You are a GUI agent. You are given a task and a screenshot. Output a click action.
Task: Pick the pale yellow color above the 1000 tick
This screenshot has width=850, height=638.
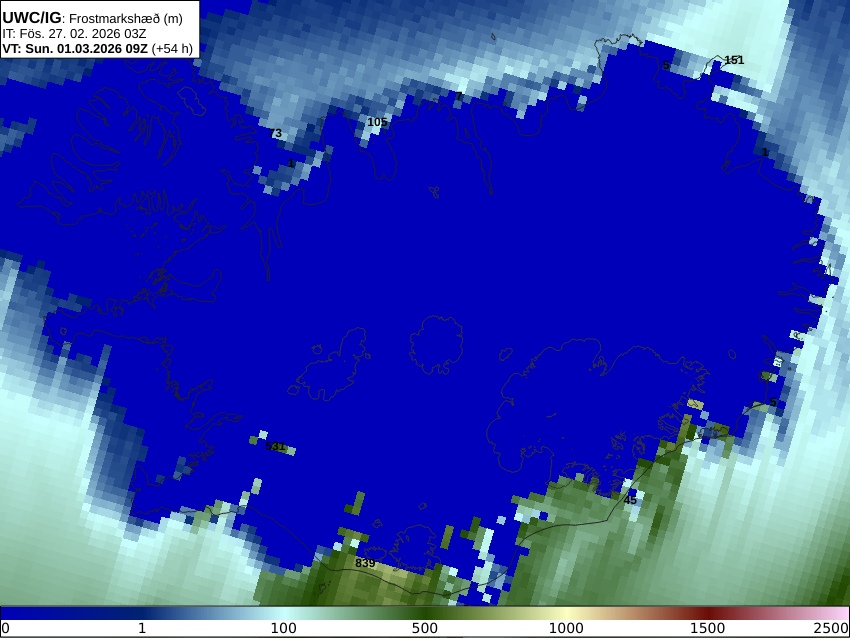(x=566, y=613)
